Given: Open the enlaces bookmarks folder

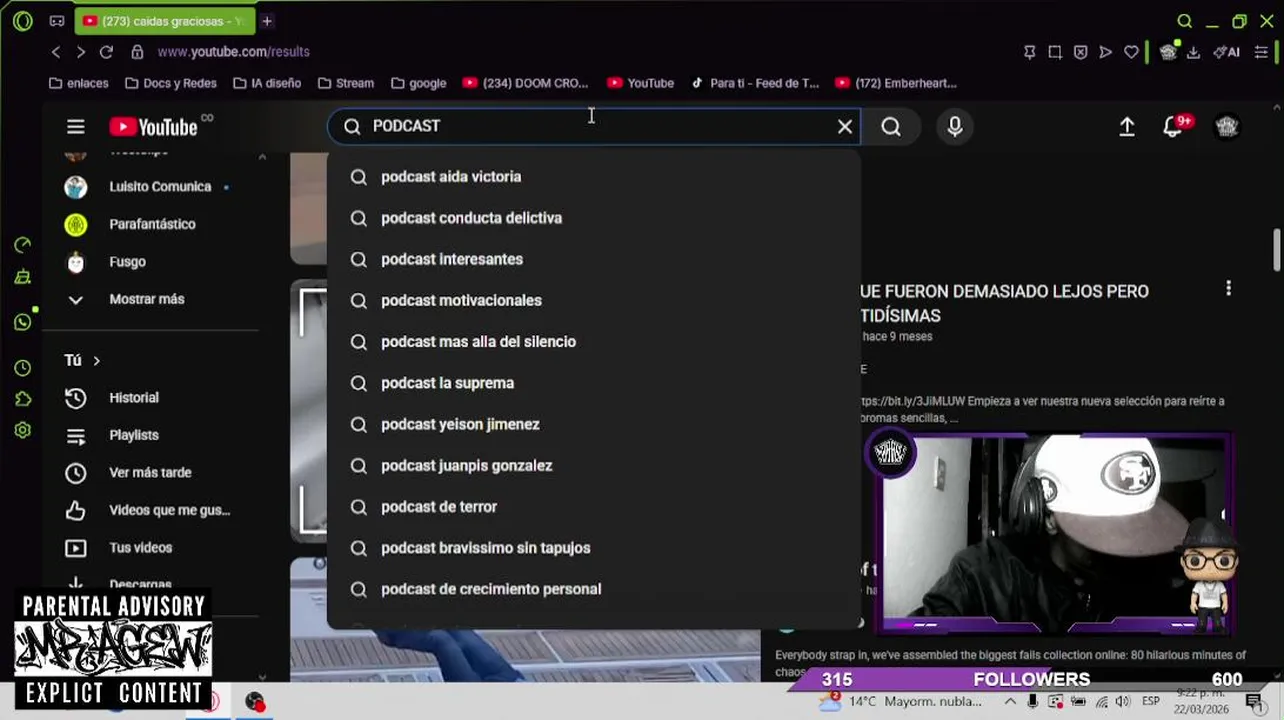Looking at the screenshot, I should (x=78, y=83).
